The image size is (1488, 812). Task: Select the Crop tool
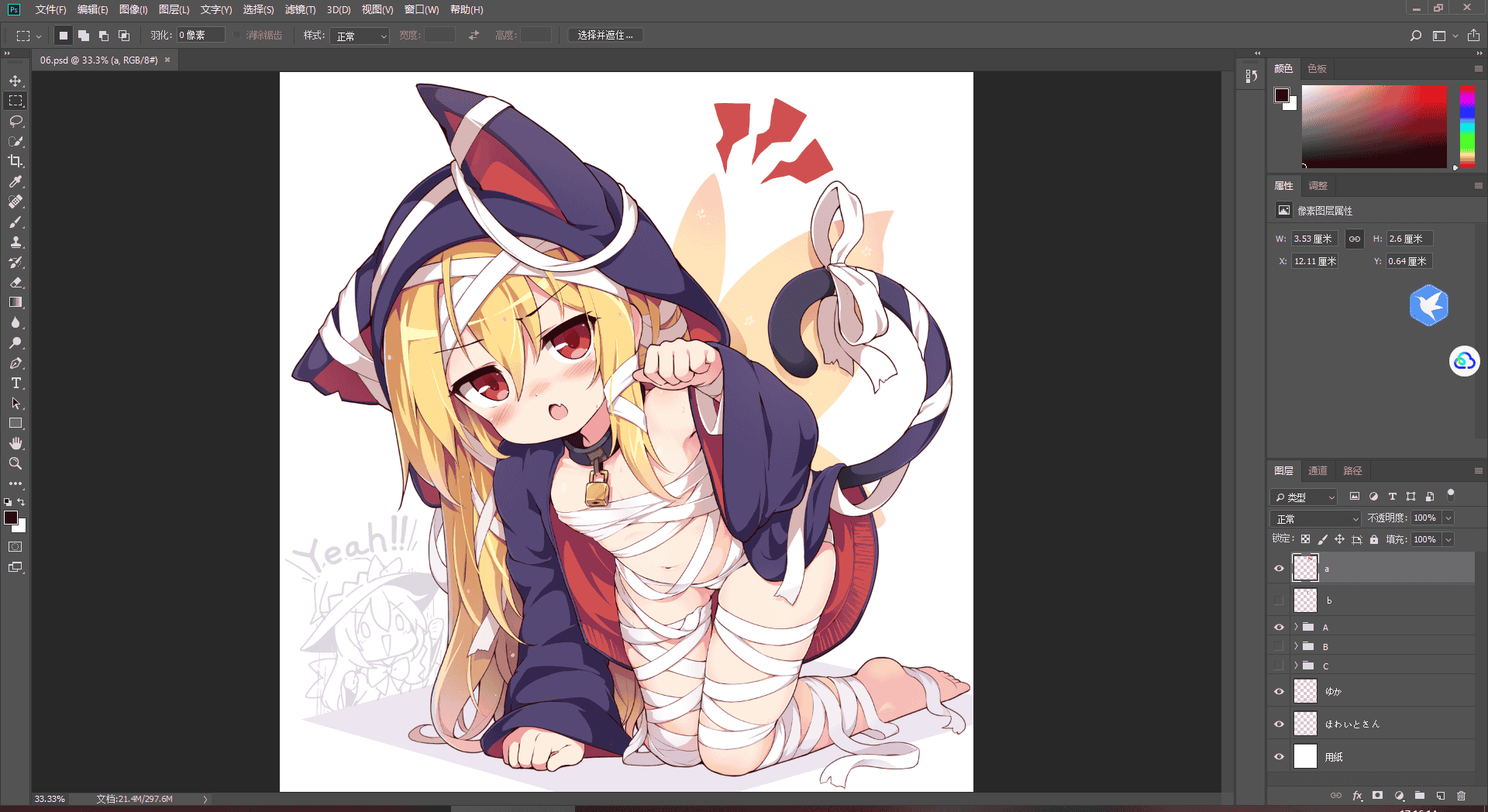(15, 161)
